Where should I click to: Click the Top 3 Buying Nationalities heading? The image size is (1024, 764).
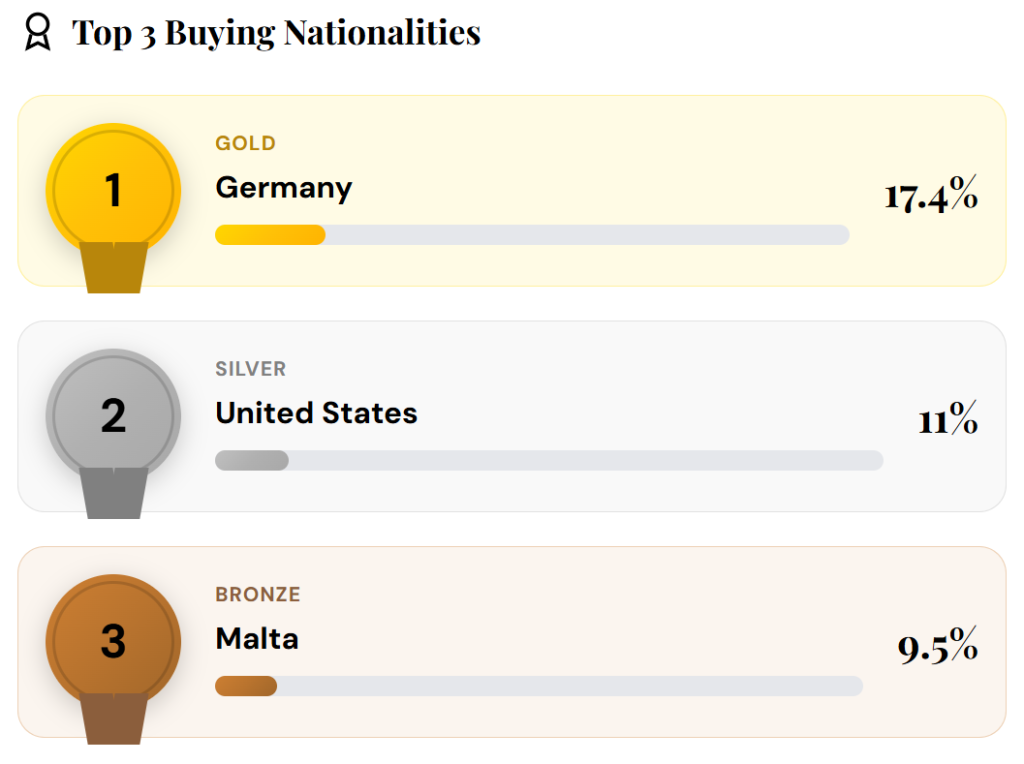pyautogui.click(x=276, y=33)
